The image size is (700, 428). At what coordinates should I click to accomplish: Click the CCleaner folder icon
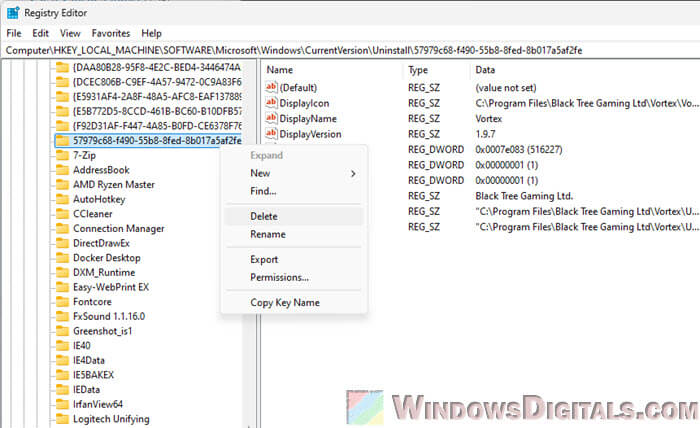62,214
